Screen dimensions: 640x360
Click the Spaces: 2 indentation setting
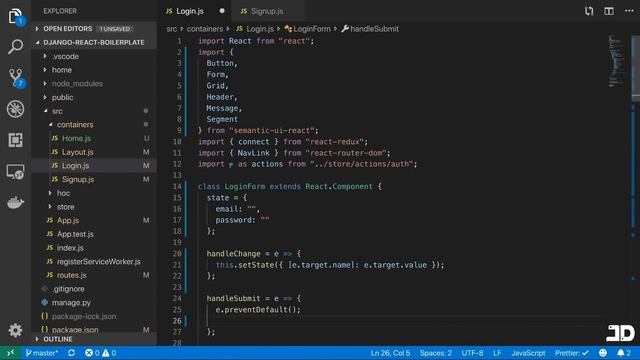(436, 353)
